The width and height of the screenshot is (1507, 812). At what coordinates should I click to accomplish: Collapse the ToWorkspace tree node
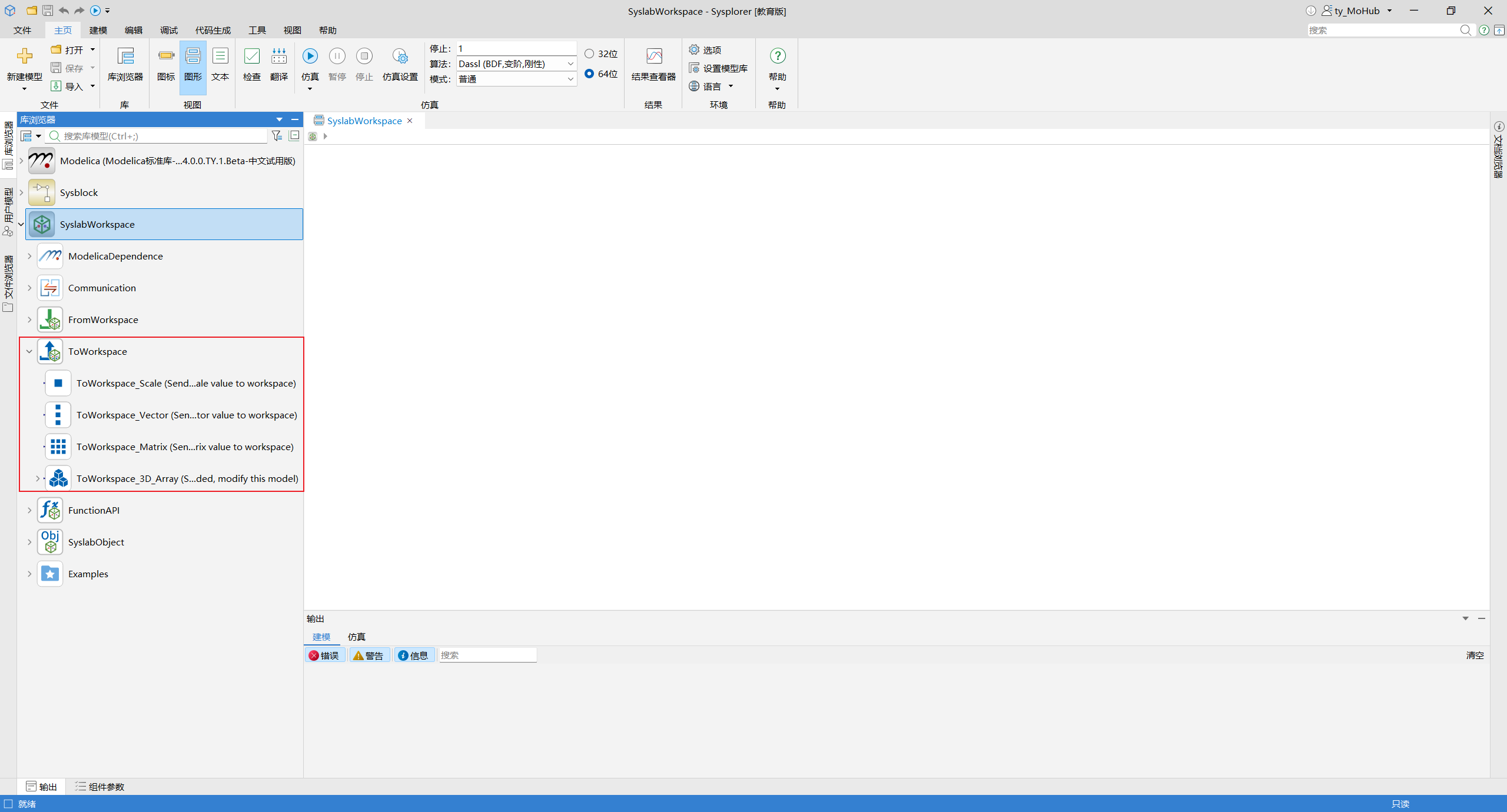[x=29, y=351]
